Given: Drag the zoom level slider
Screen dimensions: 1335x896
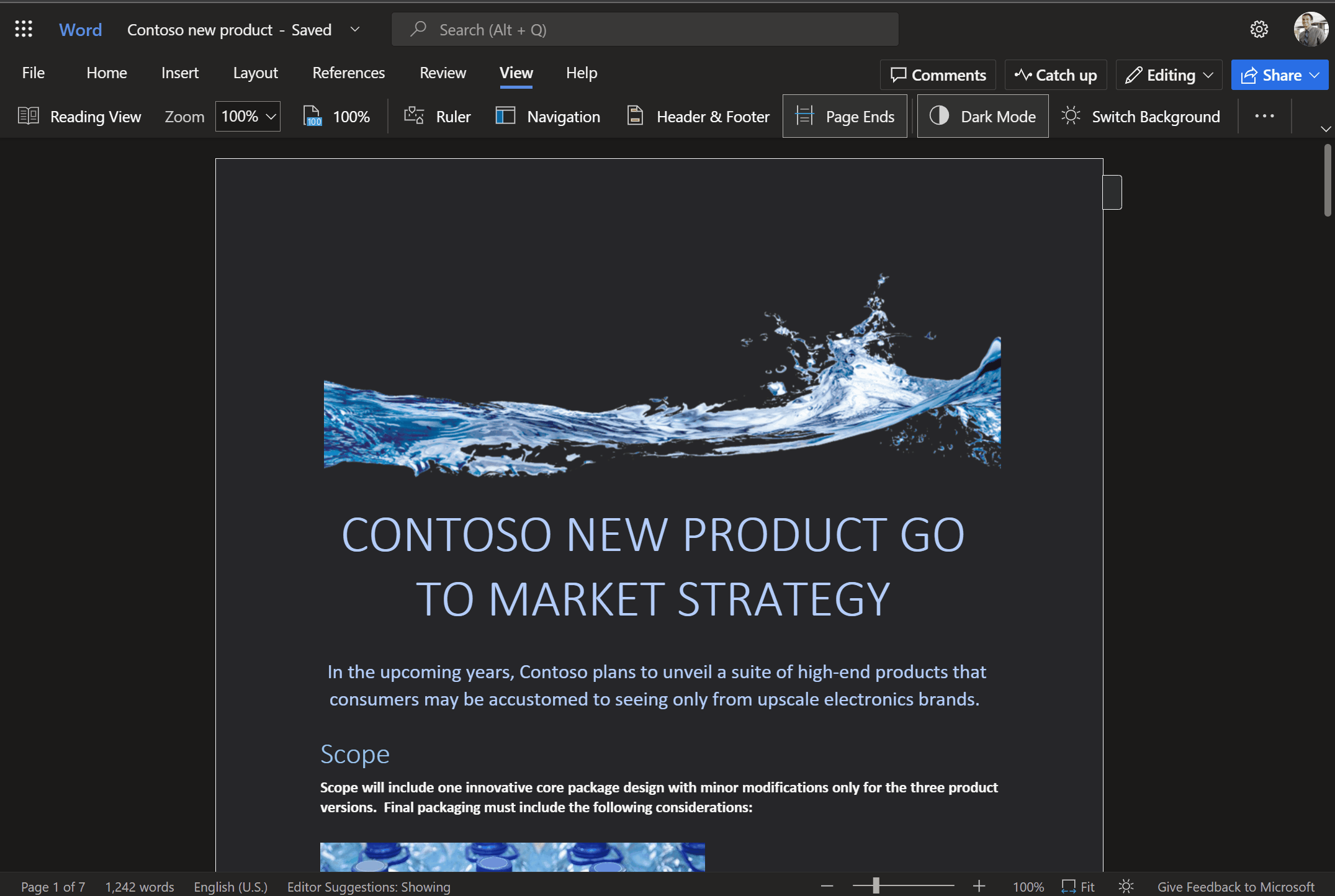Looking at the screenshot, I should [878, 884].
